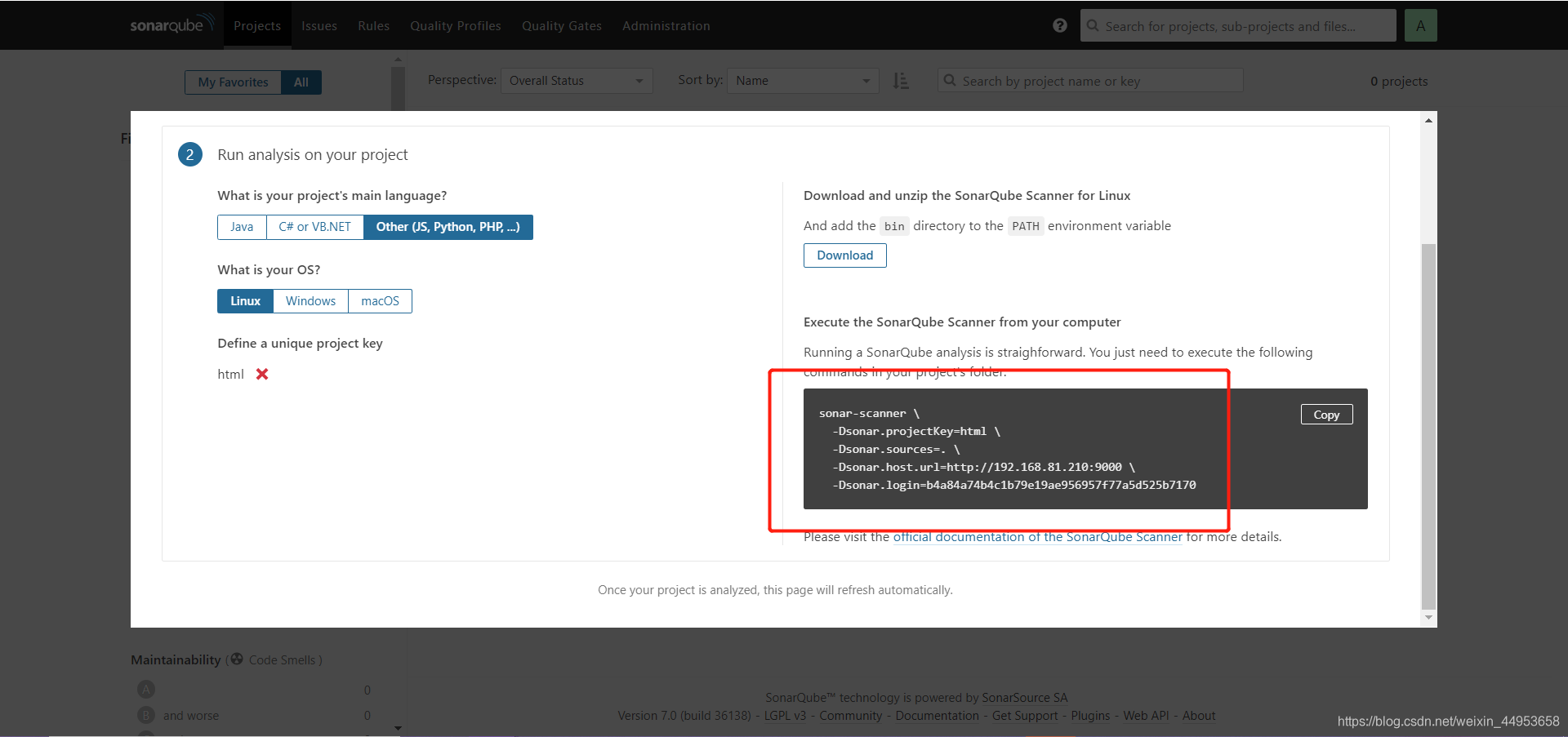
Task: Select C# or VB.NET language option
Action: [315, 227]
